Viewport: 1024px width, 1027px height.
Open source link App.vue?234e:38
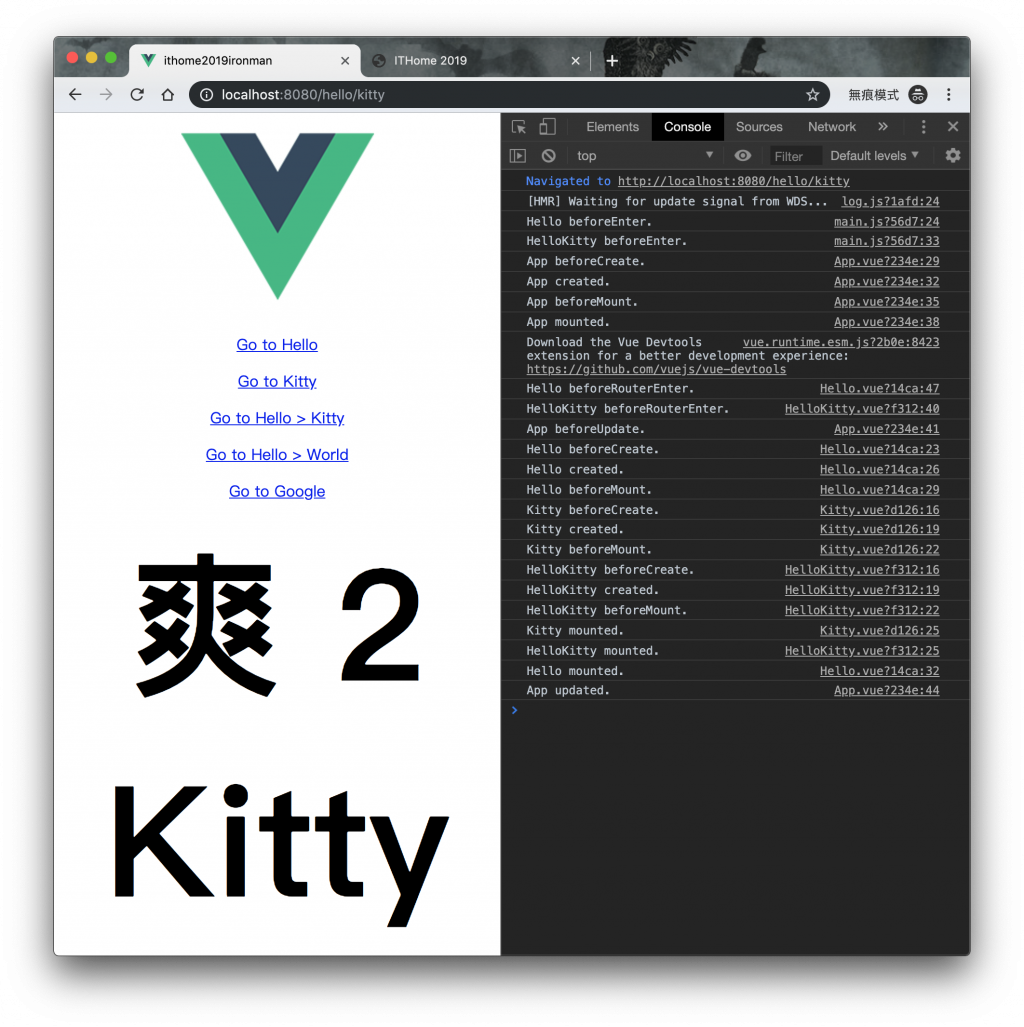click(x=886, y=322)
